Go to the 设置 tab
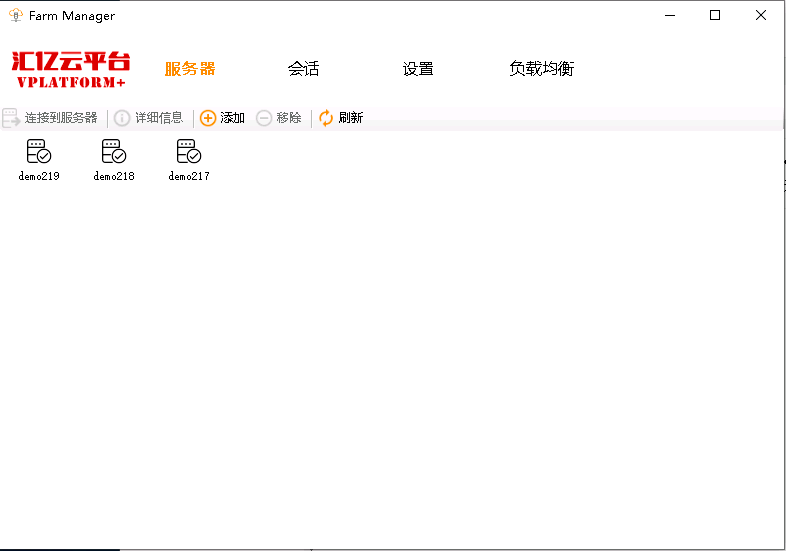This screenshot has width=786, height=551. point(418,69)
